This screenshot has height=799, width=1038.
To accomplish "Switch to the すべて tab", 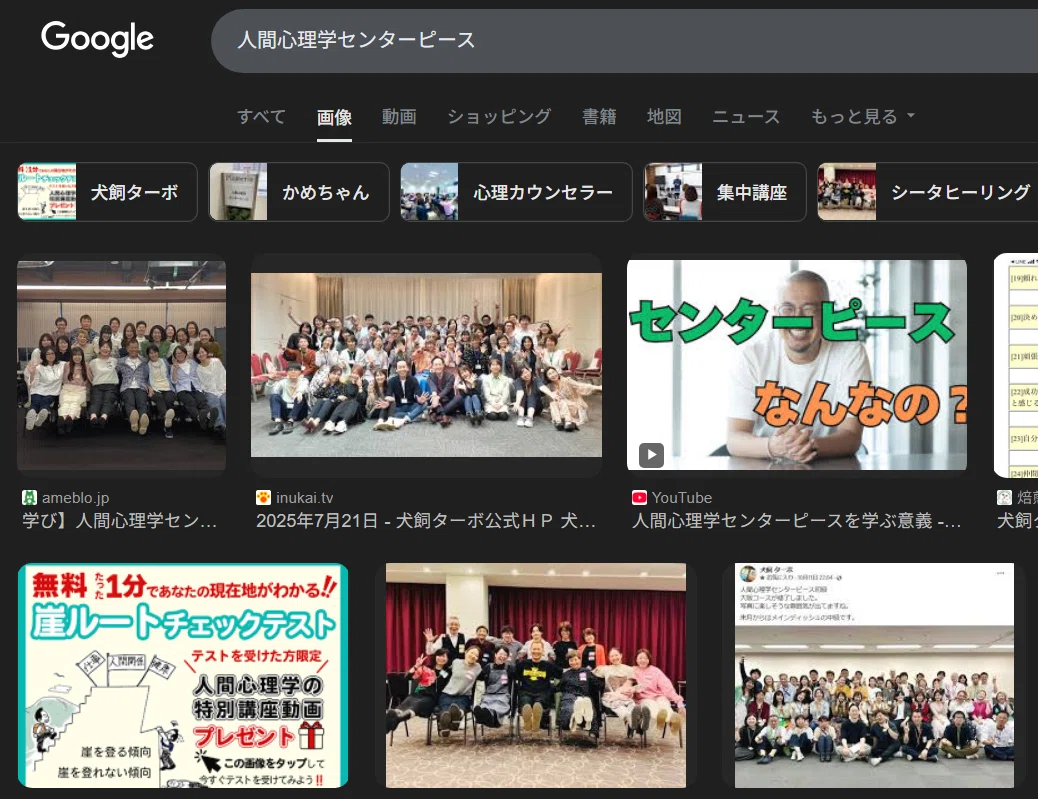I will tap(261, 117).
